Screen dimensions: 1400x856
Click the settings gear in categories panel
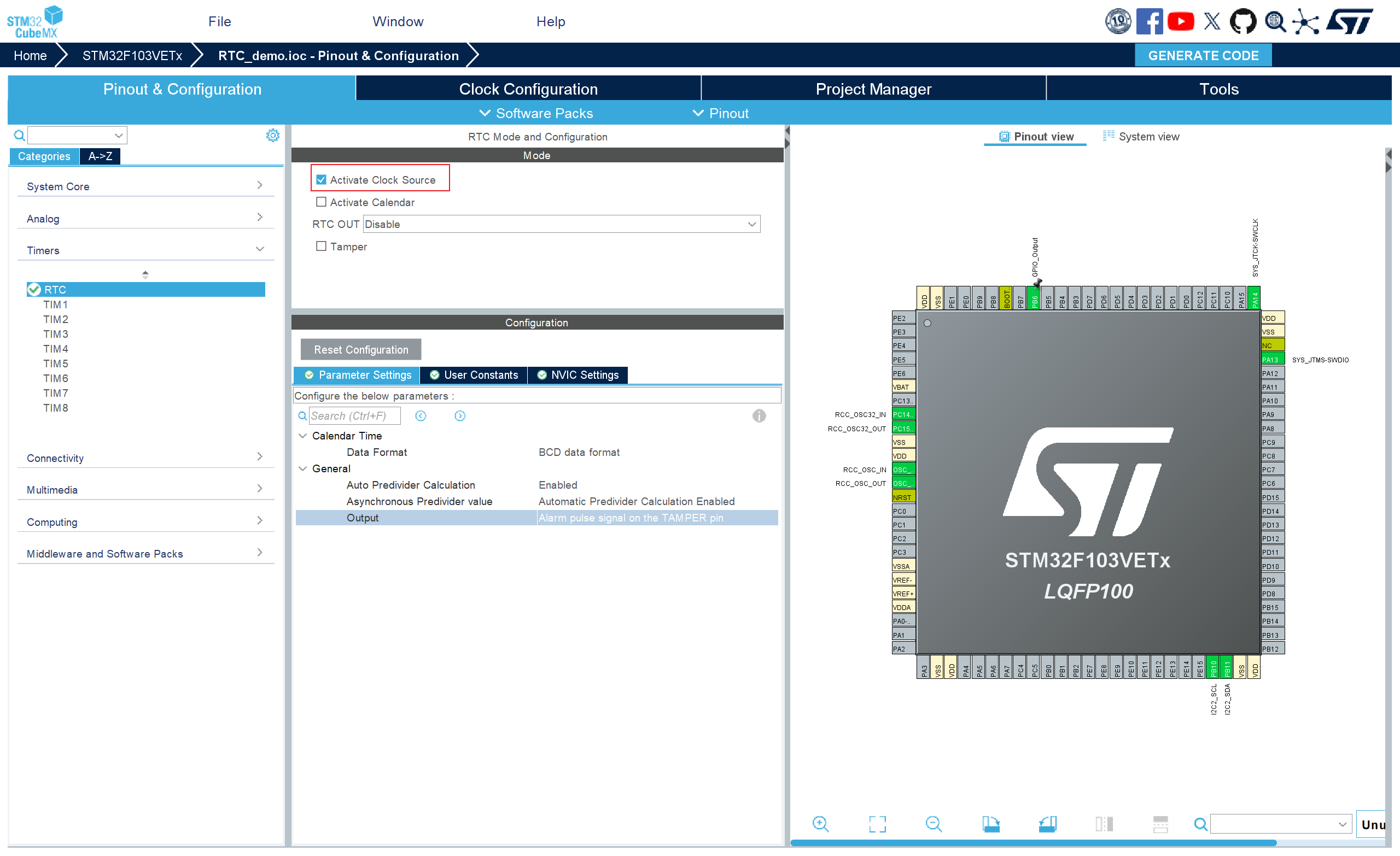273,135
